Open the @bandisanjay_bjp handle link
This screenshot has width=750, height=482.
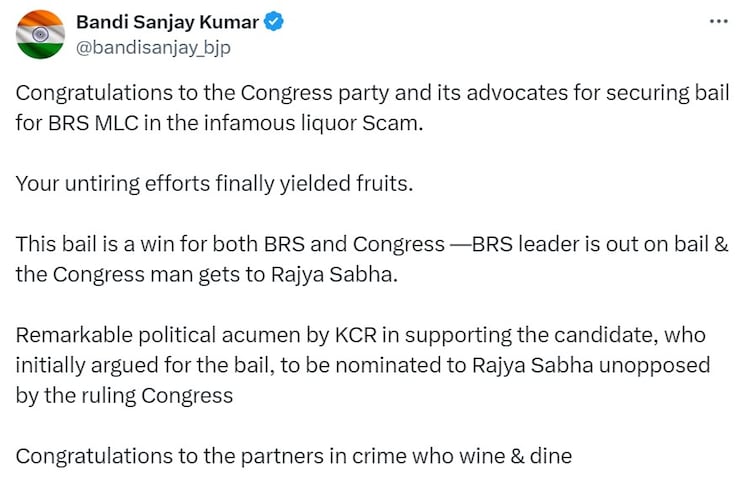[153, 46]
